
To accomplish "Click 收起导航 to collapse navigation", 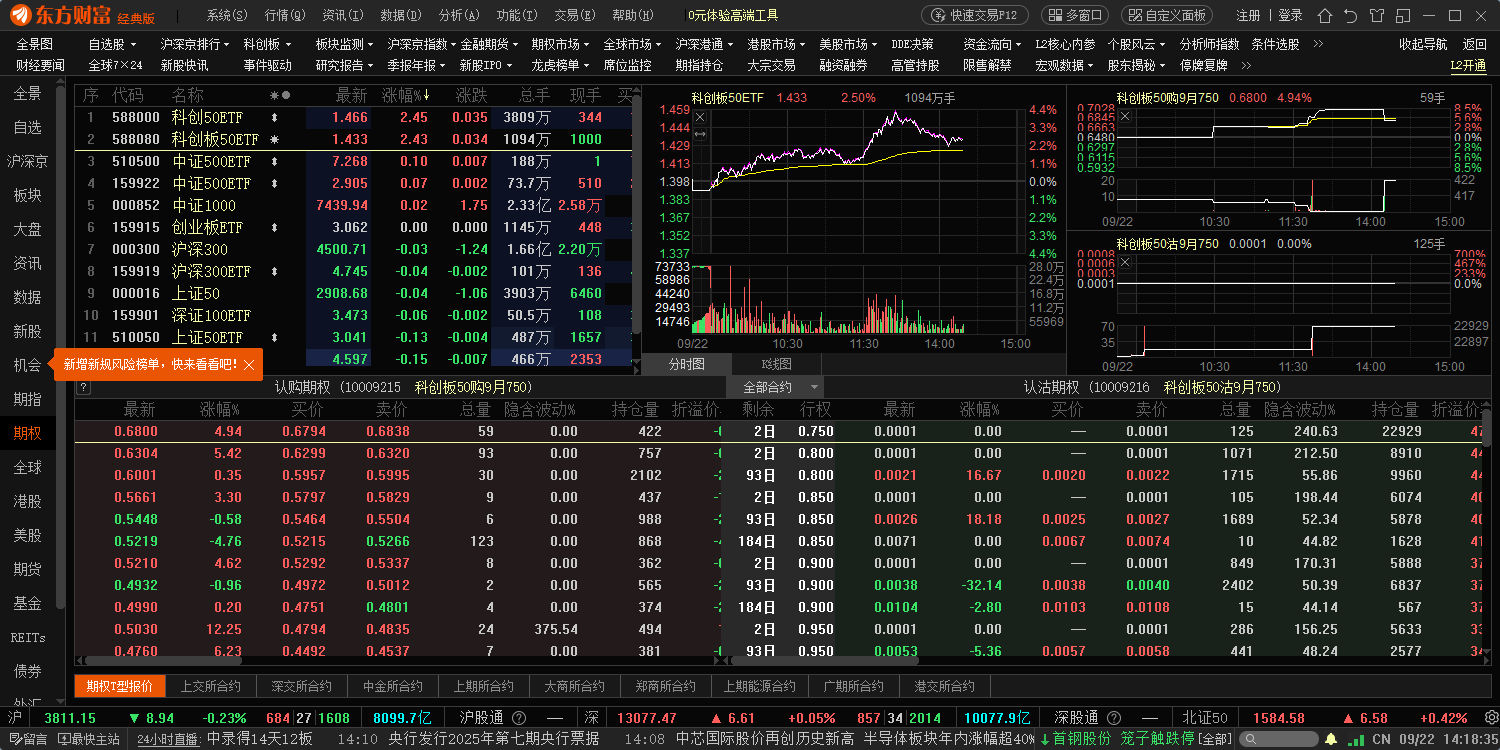I will [1423, 44].
